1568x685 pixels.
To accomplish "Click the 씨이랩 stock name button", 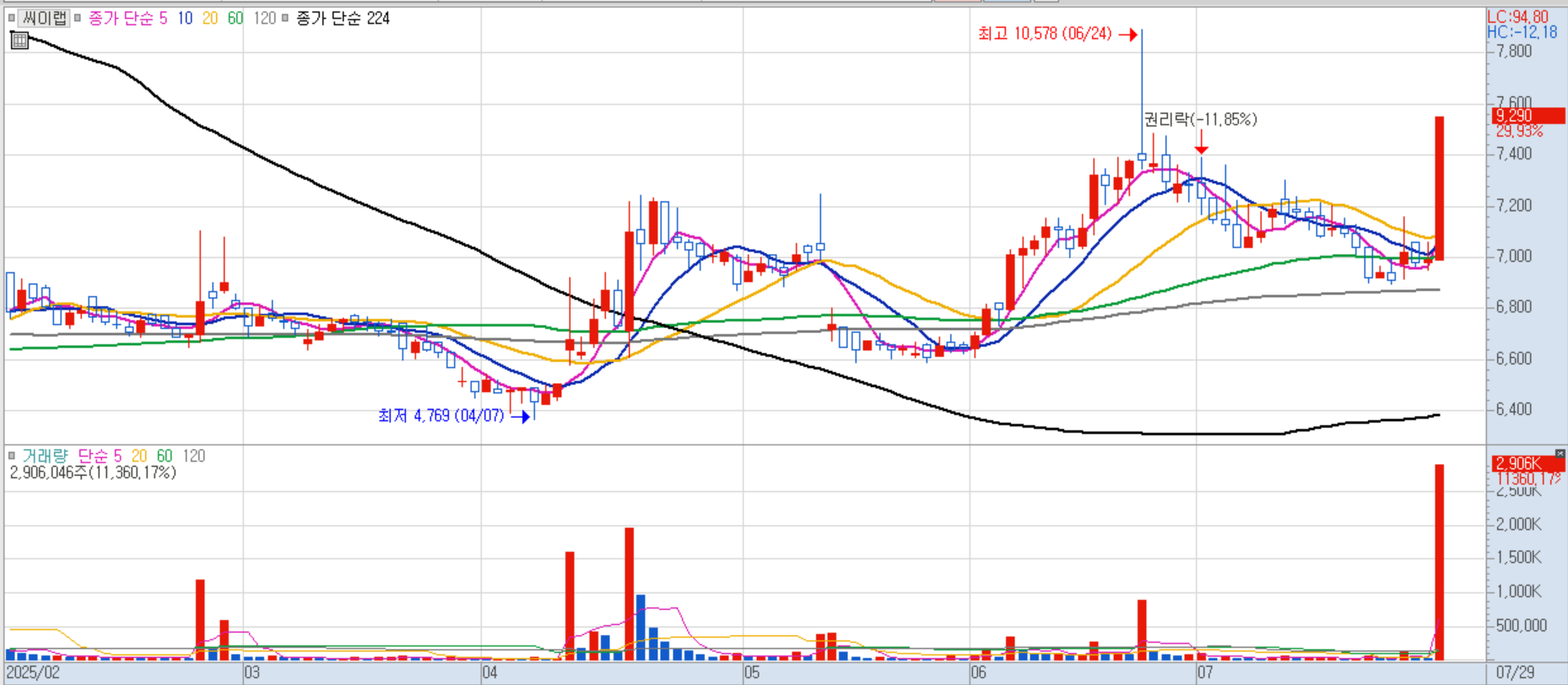I will [45, 18].
